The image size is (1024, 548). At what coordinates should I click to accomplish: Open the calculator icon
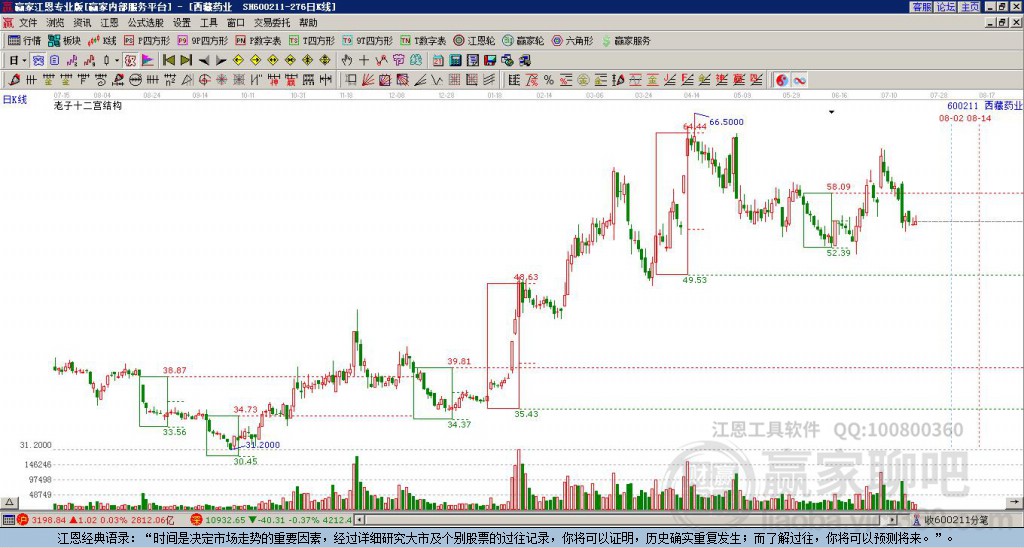click(455, 61)
